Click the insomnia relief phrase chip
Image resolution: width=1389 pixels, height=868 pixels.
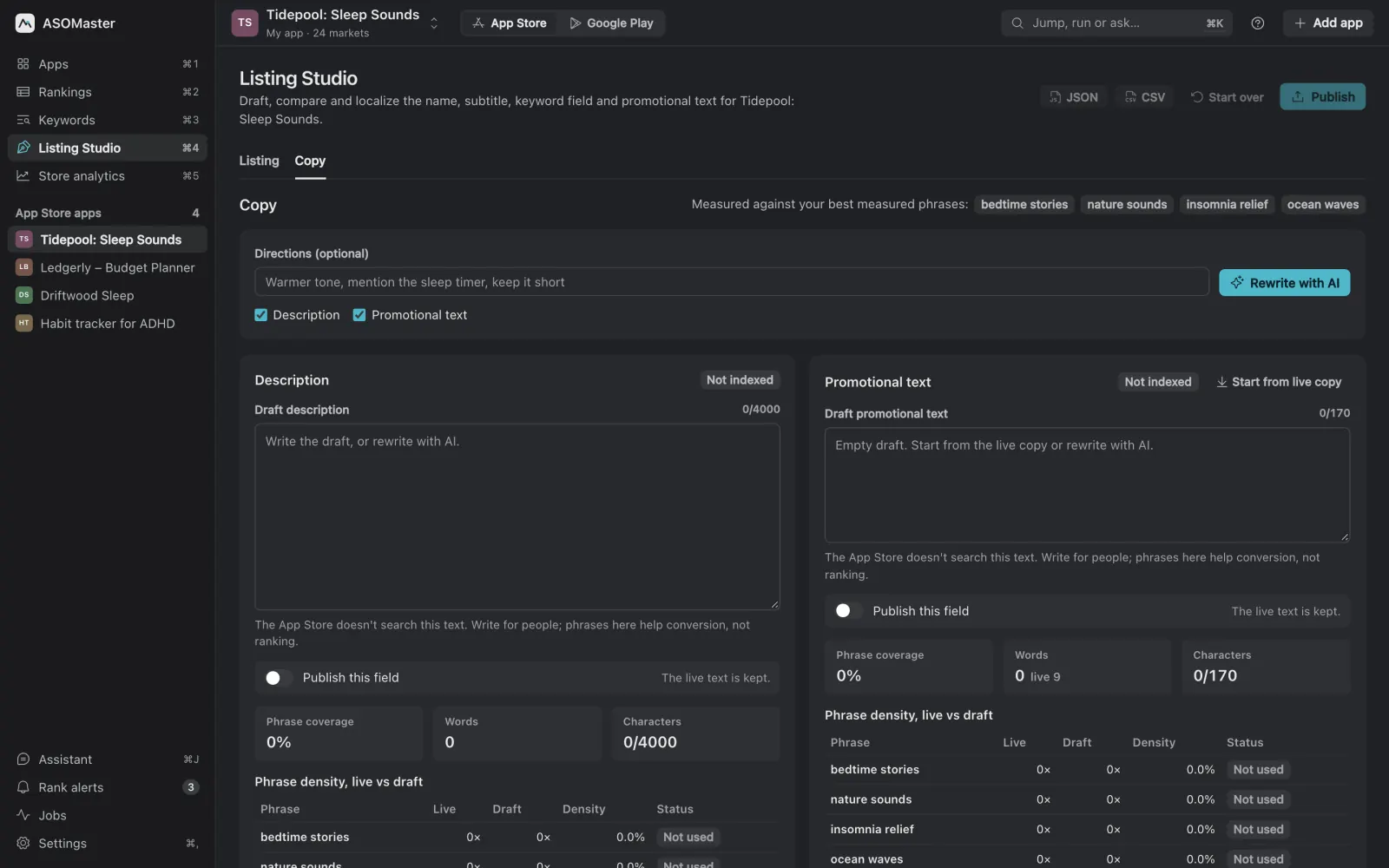tap(1227, 205)
